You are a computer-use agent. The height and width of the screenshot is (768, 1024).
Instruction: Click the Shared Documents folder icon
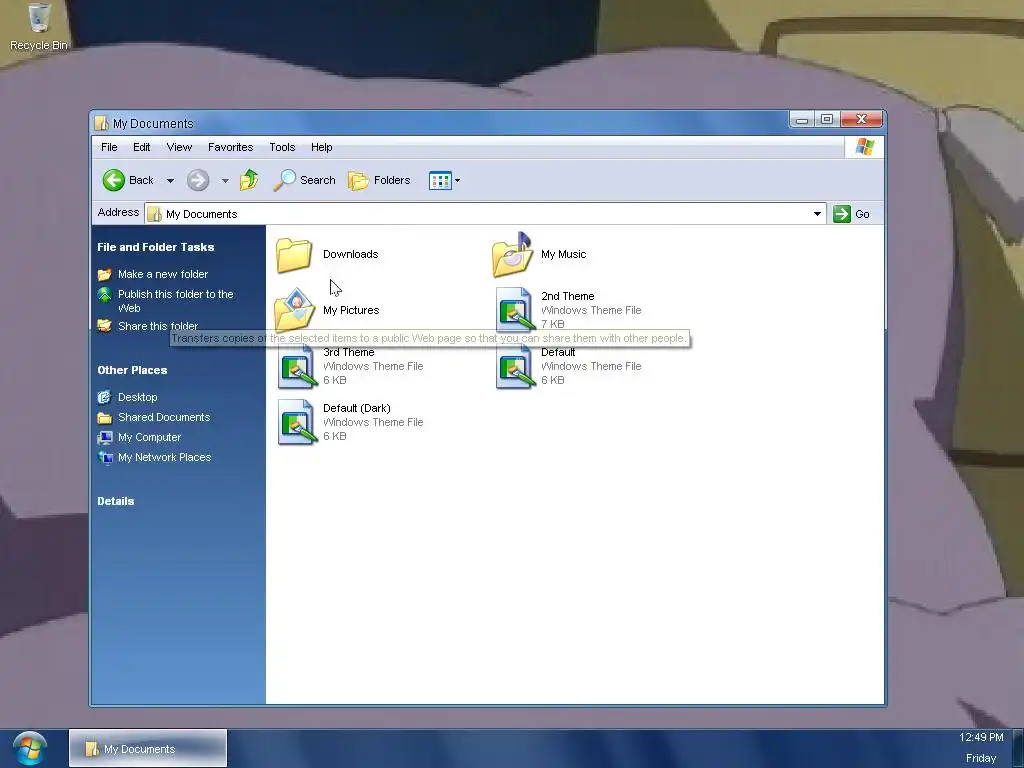104,417
